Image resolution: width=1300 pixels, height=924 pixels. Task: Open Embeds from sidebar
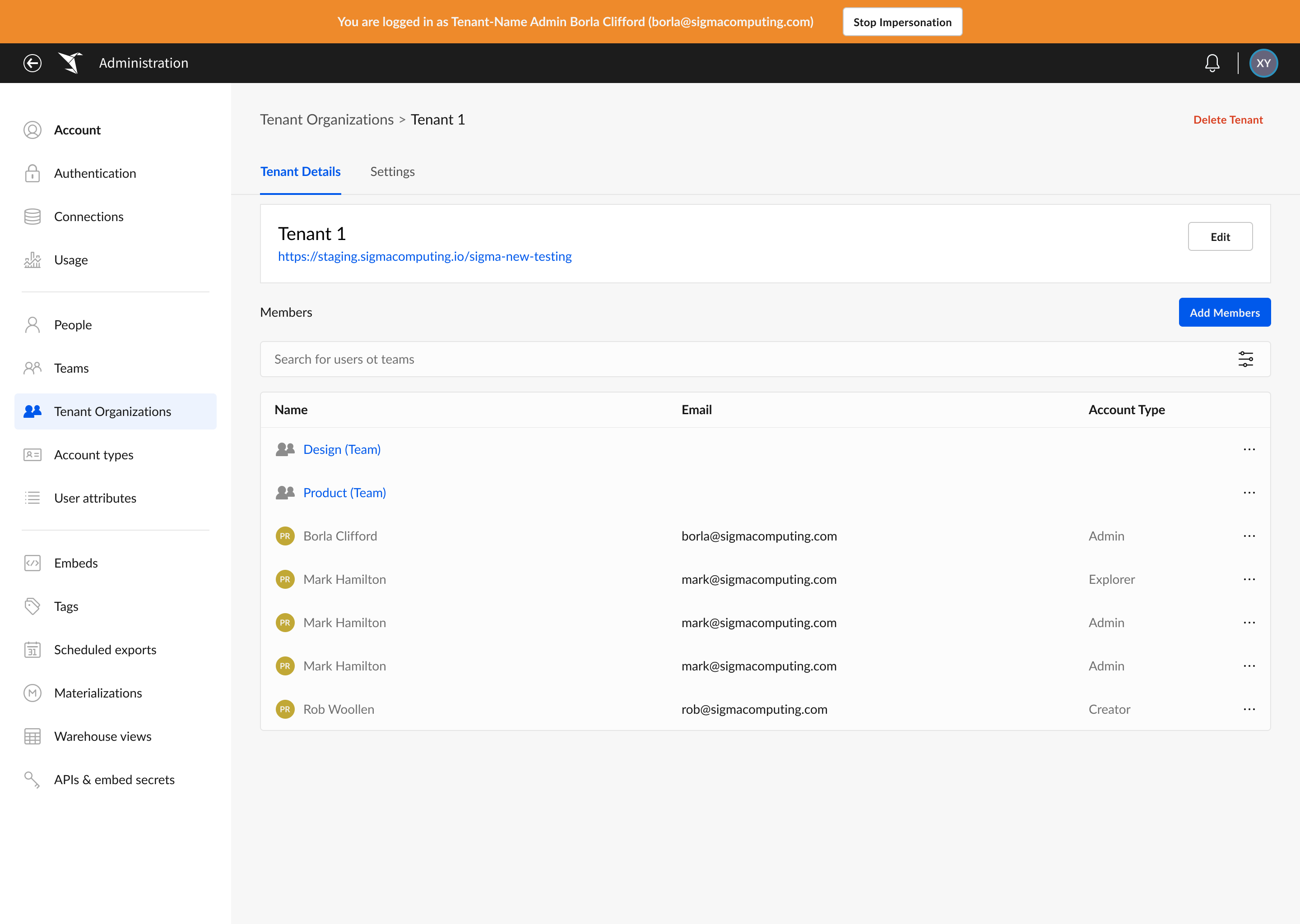point(76,563)
